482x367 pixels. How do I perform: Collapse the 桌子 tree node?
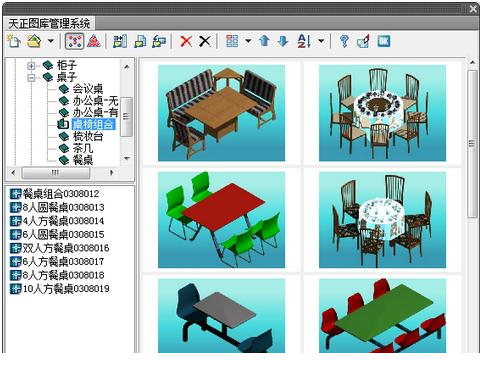pos(31,78)
